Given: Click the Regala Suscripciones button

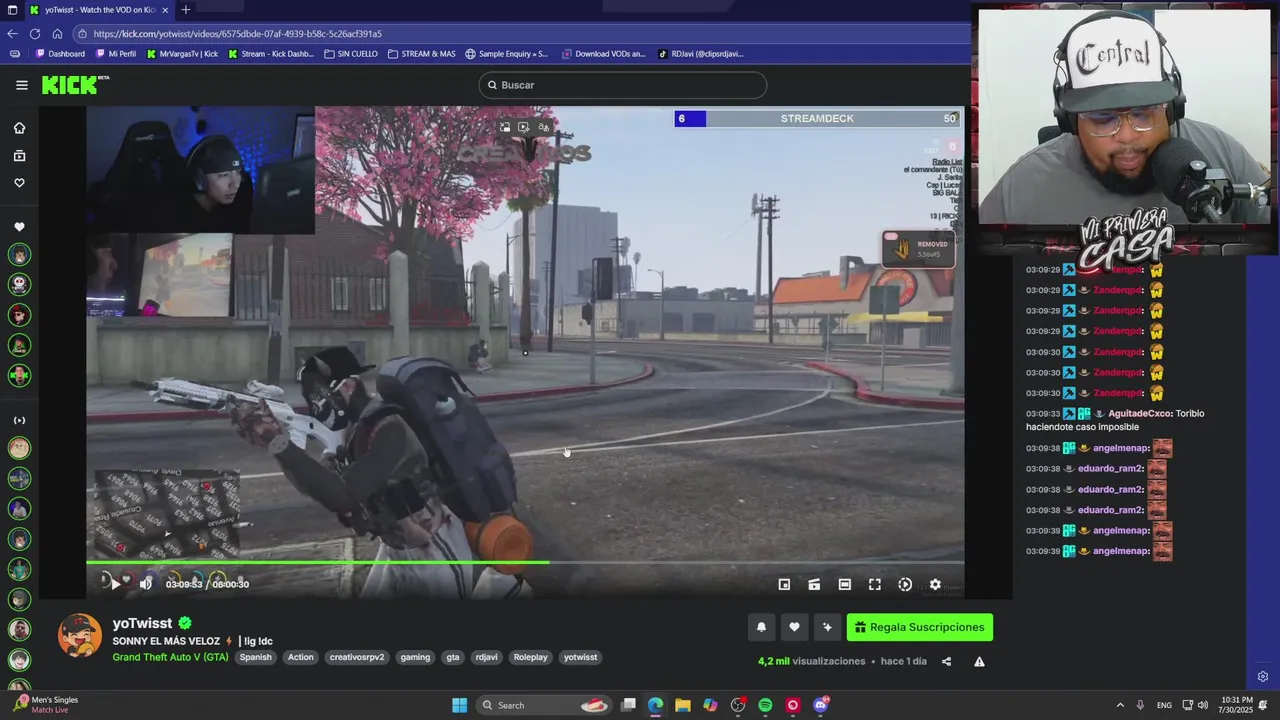Looking at the screenshot, I should pos(920,627).
